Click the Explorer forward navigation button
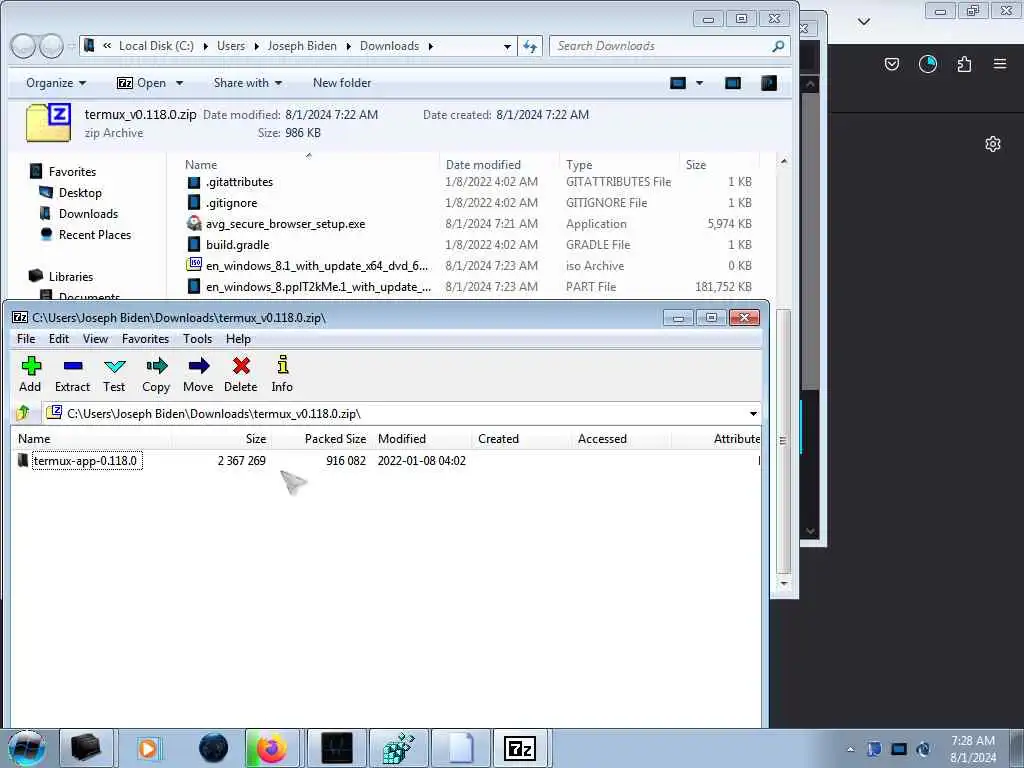This screenshot has width=1024, height=768. coord(51,46)
